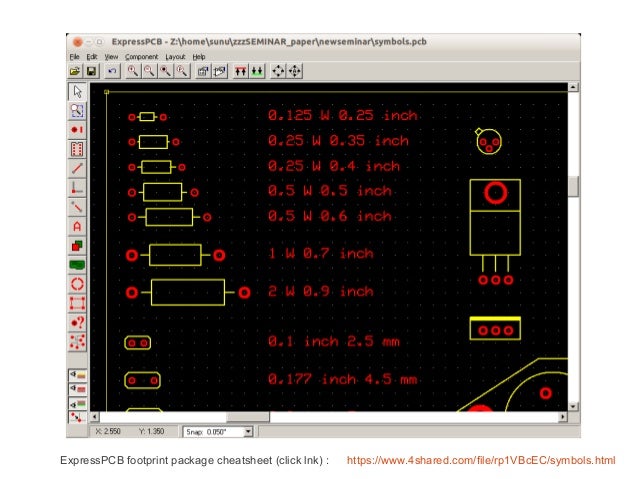Select the scattered dots net tool
Viewport: 638px width, 479px height.
(x=77, y=342)
